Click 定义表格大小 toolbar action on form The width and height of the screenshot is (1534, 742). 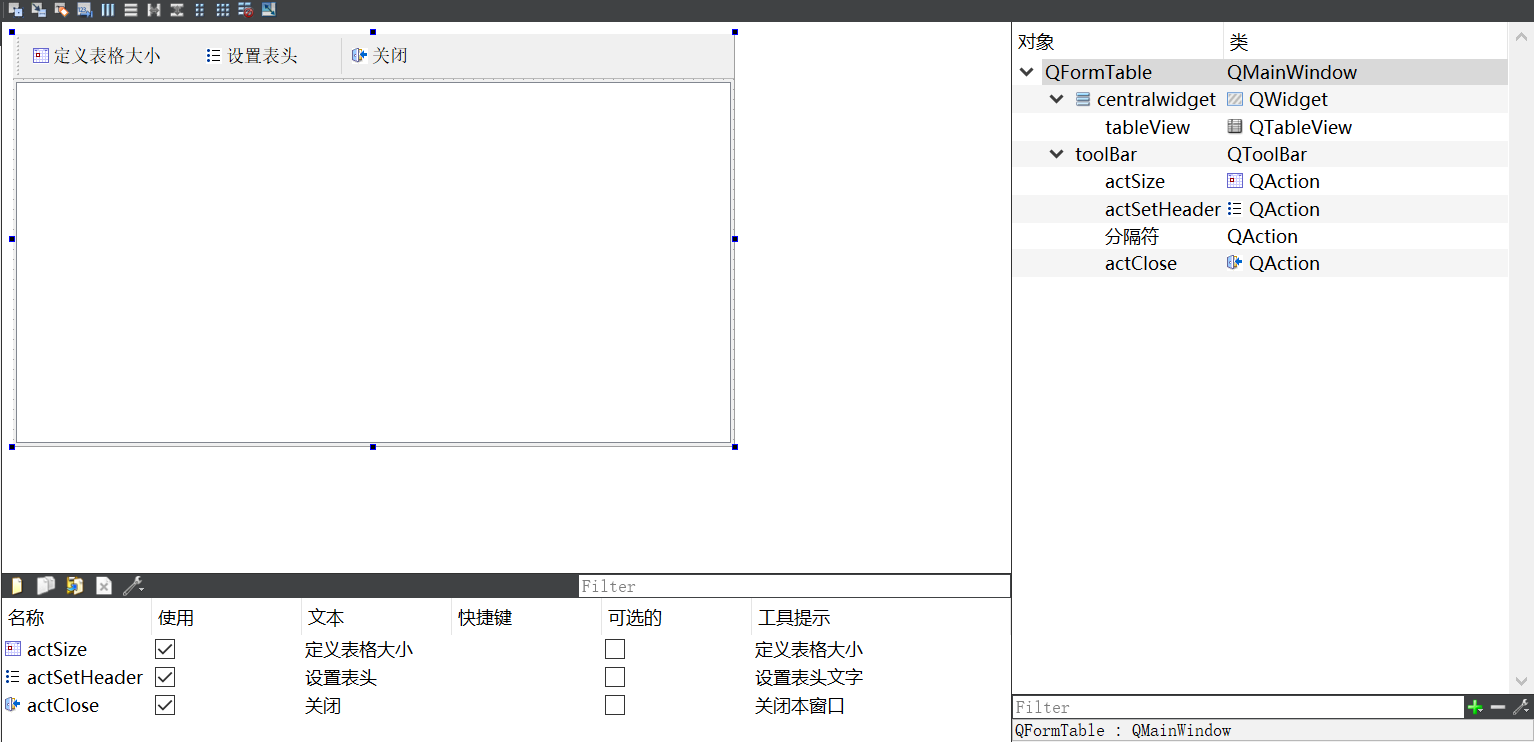pyautogui.click(x=96, y=56)
